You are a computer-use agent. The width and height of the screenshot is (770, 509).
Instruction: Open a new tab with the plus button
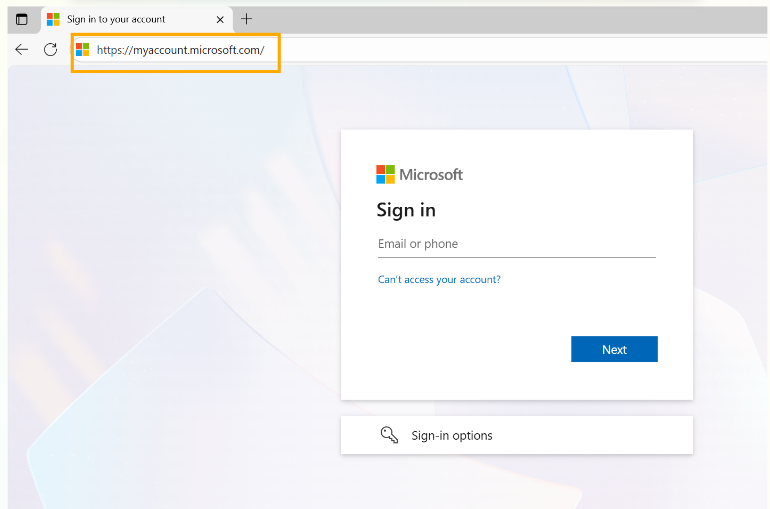click(247, 19)
